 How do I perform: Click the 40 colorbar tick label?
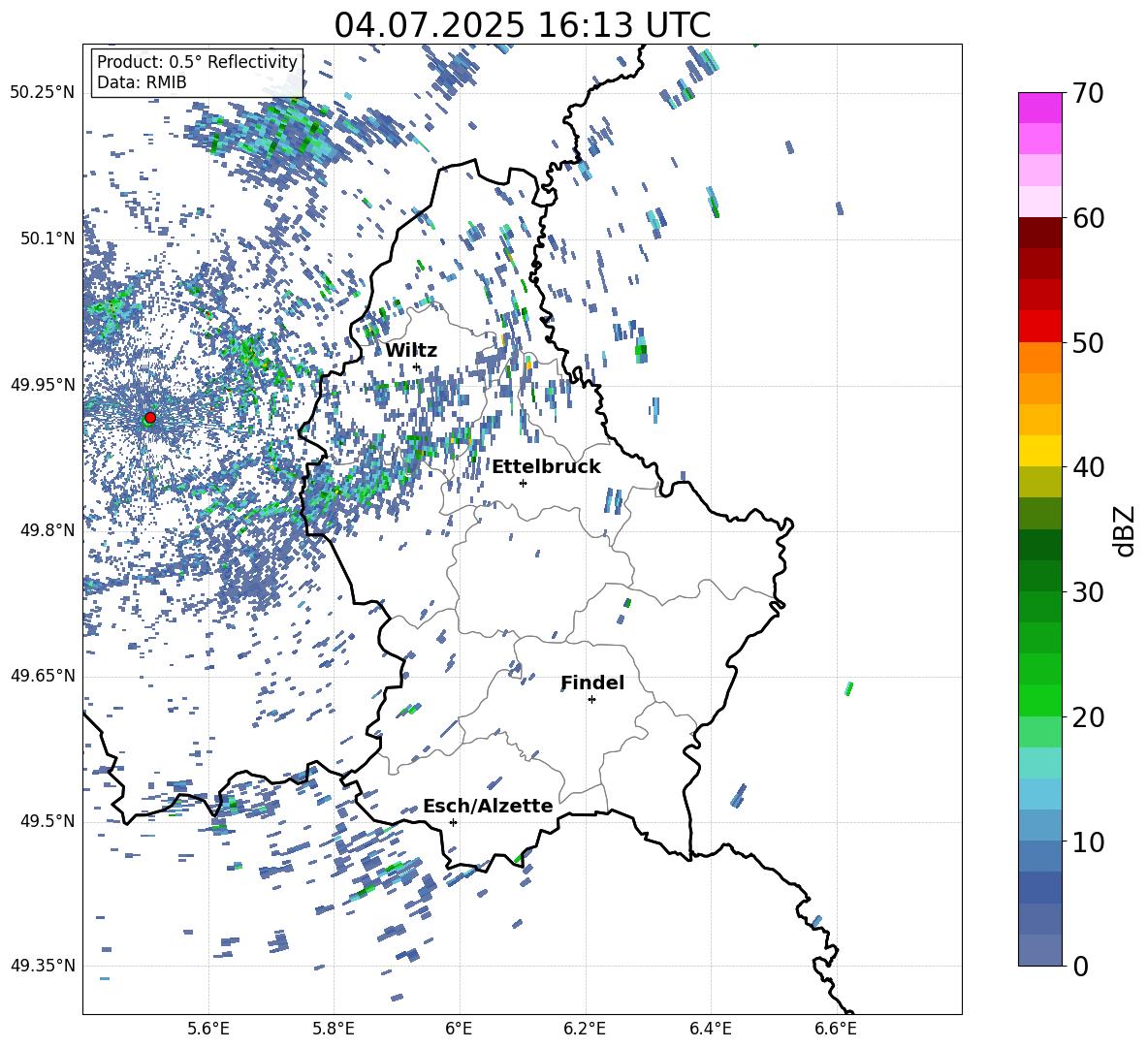click(1088, 467)
